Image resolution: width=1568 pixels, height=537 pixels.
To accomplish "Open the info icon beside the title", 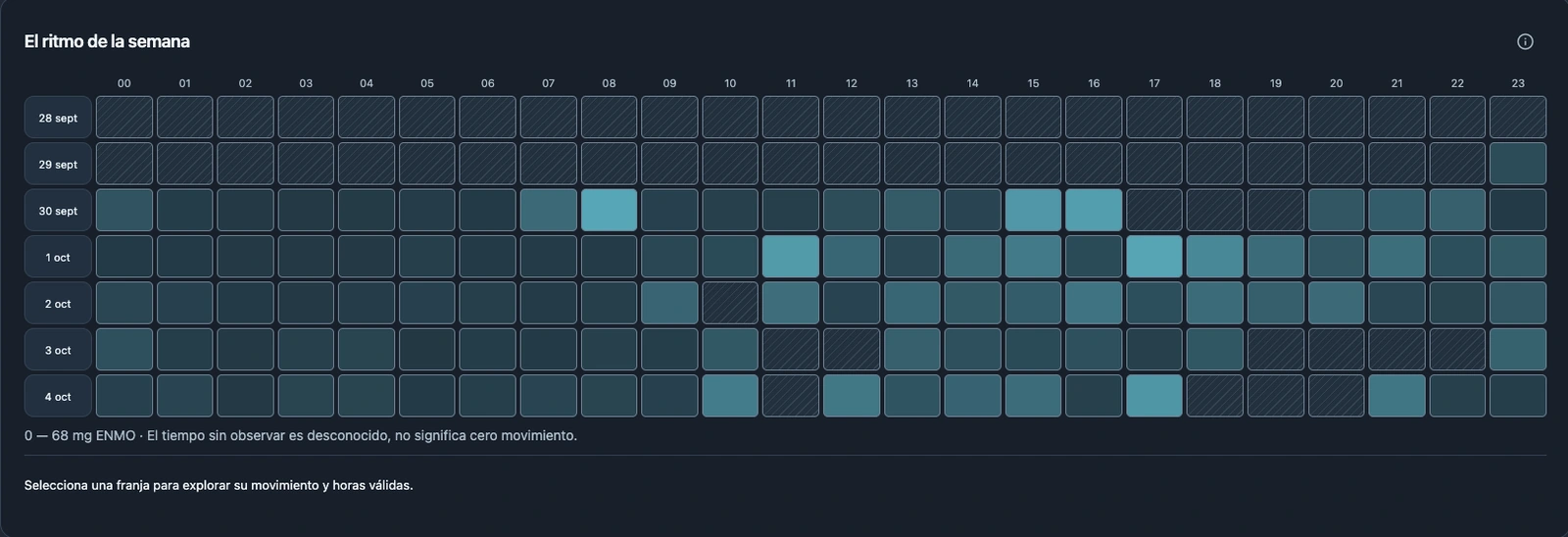I will [x=1525, y=41].
